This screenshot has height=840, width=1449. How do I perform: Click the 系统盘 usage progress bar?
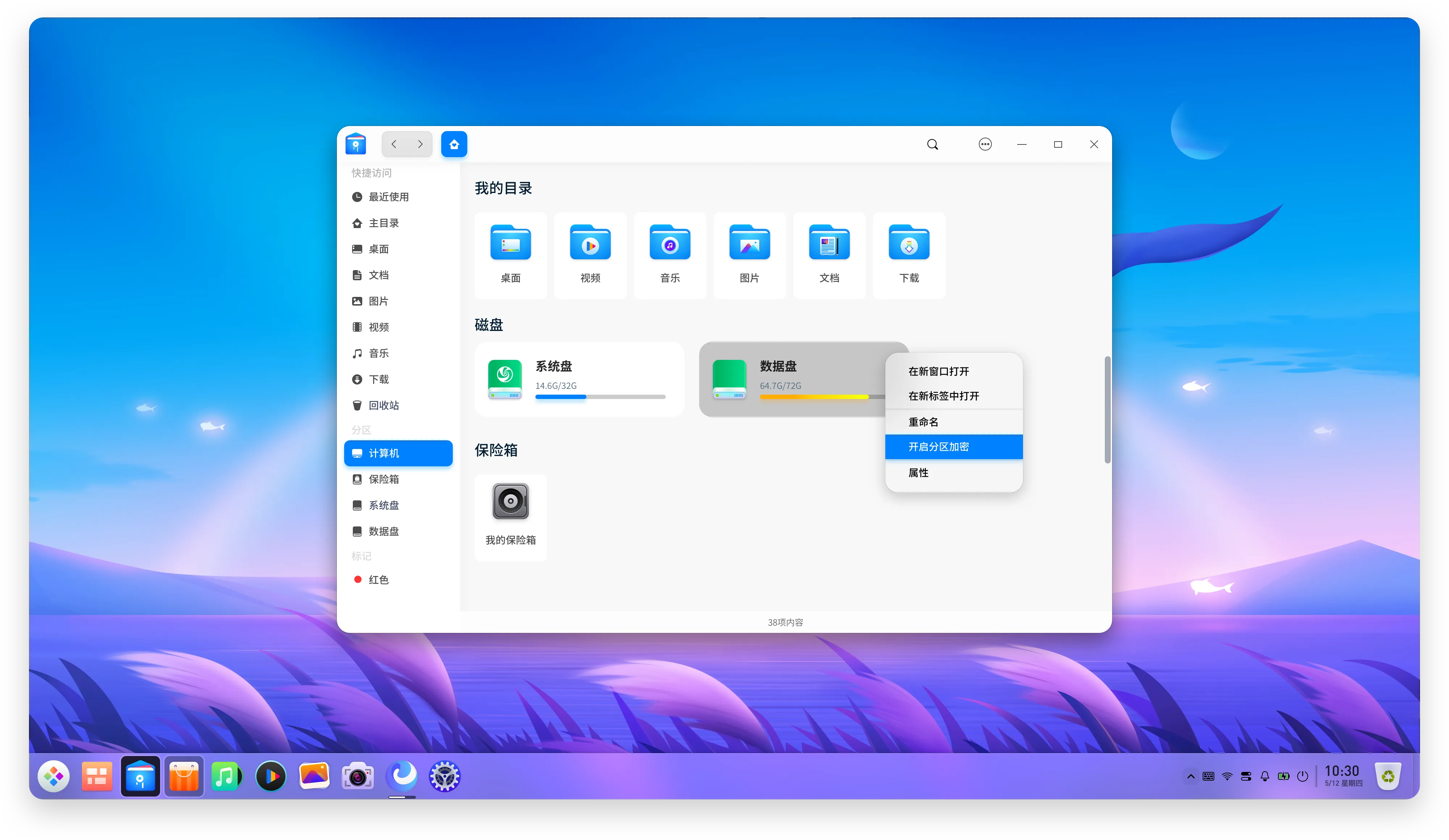tap(600, 397)
